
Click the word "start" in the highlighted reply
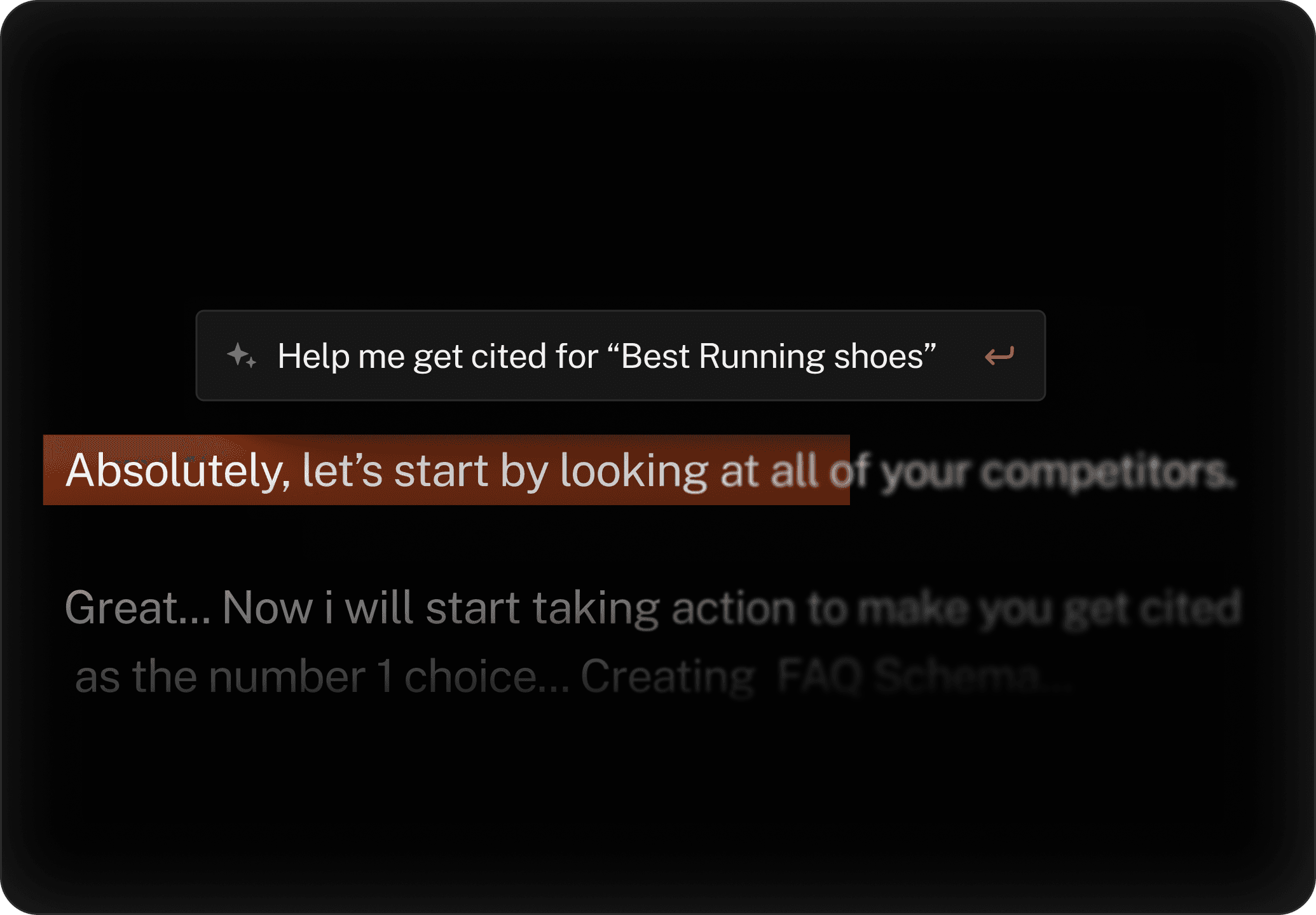click(441, 471)
